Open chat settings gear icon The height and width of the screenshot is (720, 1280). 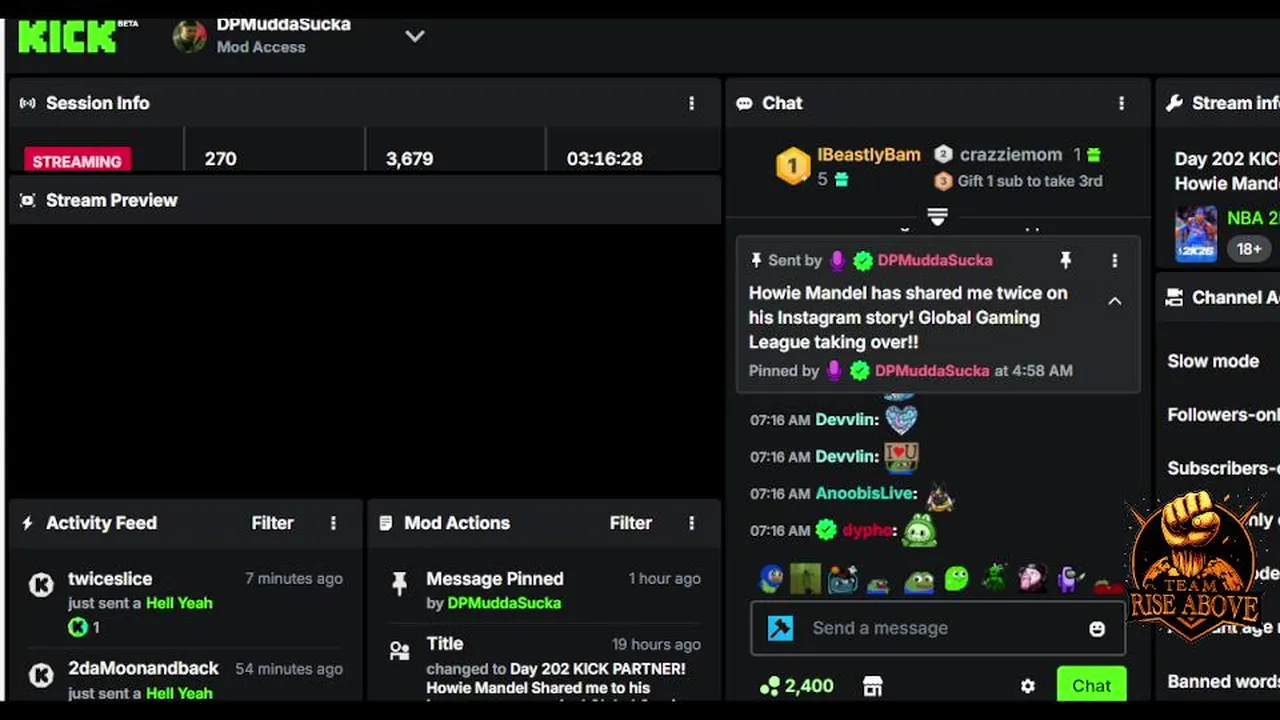[1027, 686]
